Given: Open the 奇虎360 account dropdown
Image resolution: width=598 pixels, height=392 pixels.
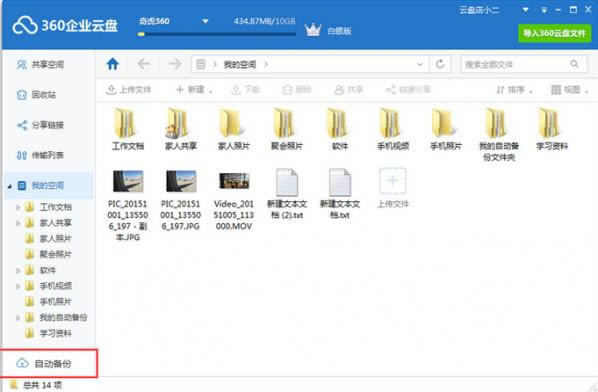Looking at the screenshot, I should [x=205, y=21].
